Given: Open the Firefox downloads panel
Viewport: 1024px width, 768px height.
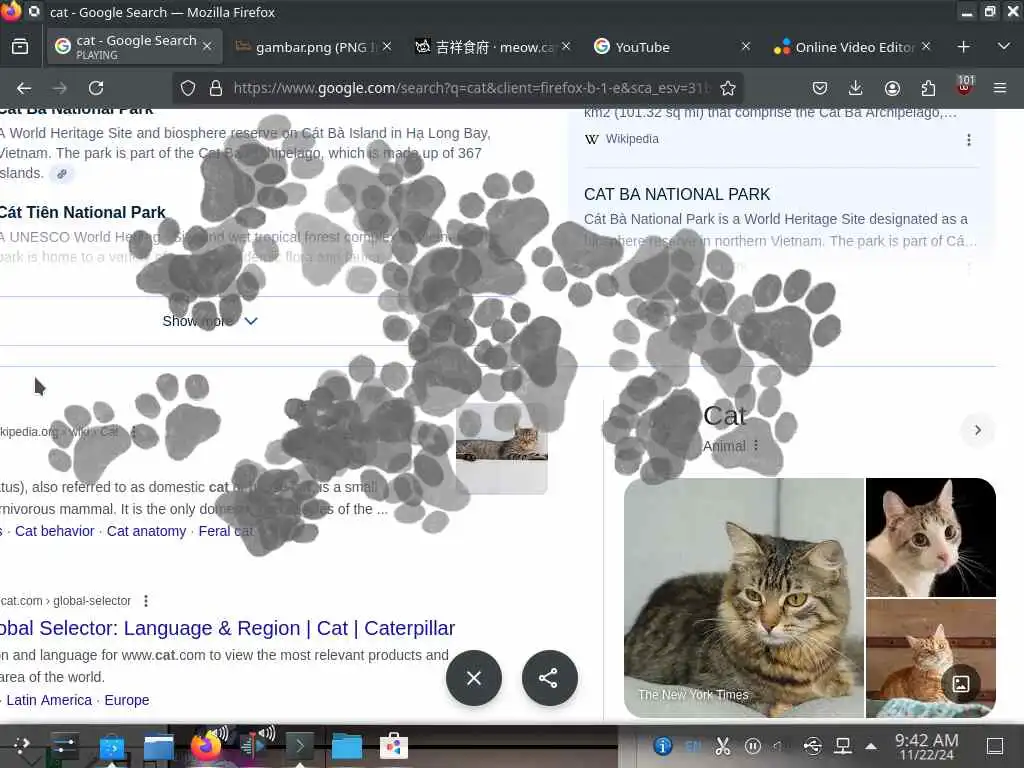Looking at the screenshot, I should [856, 88].
